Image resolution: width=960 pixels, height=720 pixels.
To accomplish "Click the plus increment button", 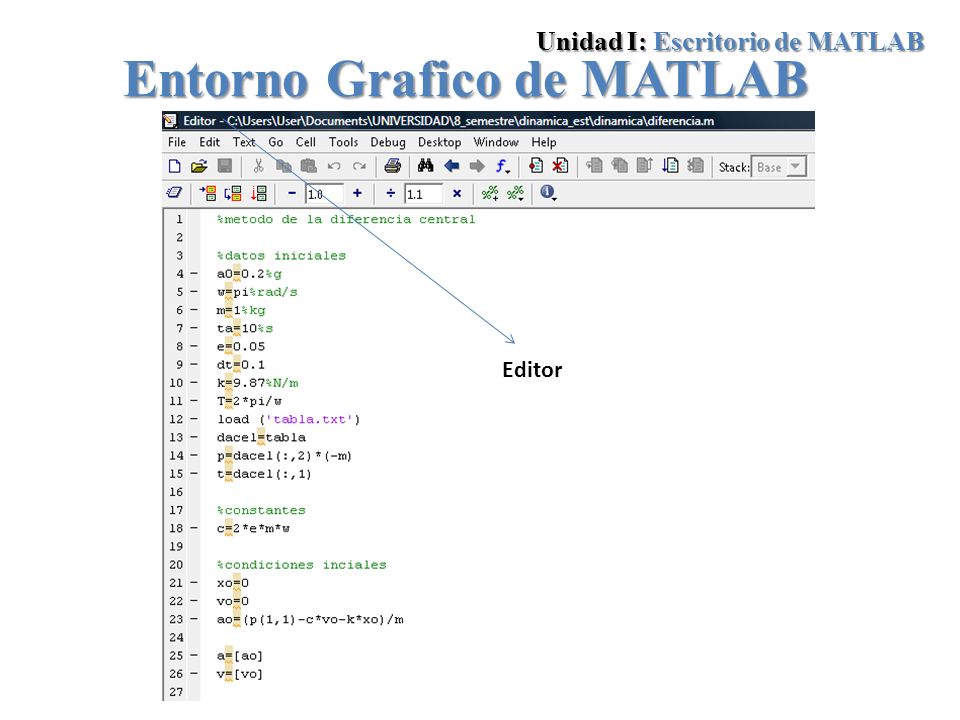I will [358, 193].
